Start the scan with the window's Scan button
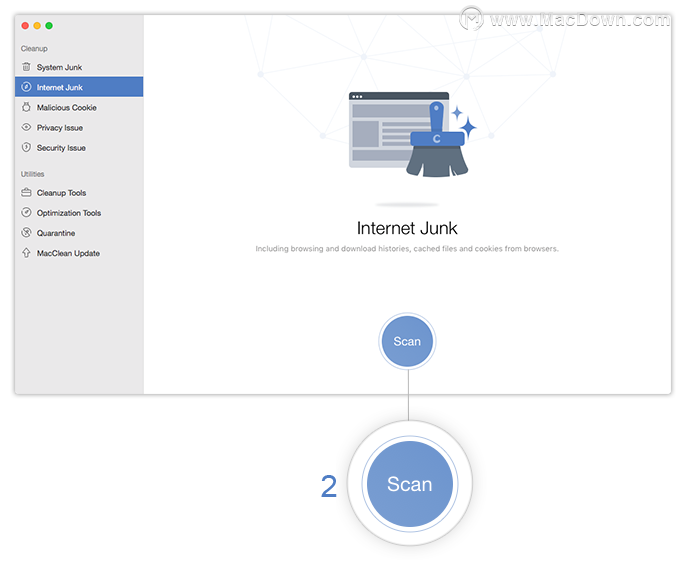The height and width of the screenshot is (563, 680). click(407, 341)
